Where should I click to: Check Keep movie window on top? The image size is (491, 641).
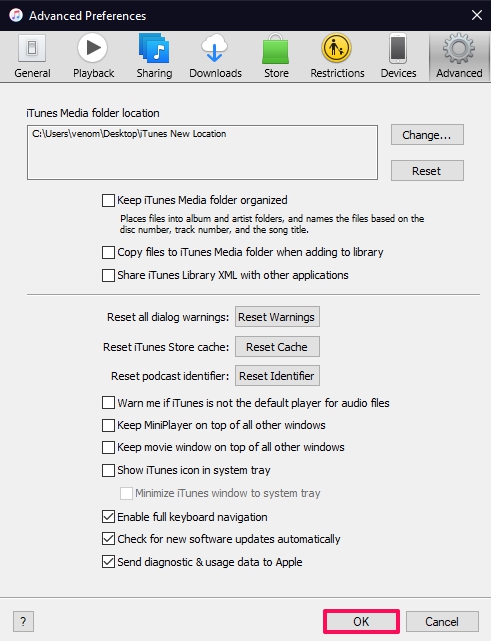coord(108,447)
